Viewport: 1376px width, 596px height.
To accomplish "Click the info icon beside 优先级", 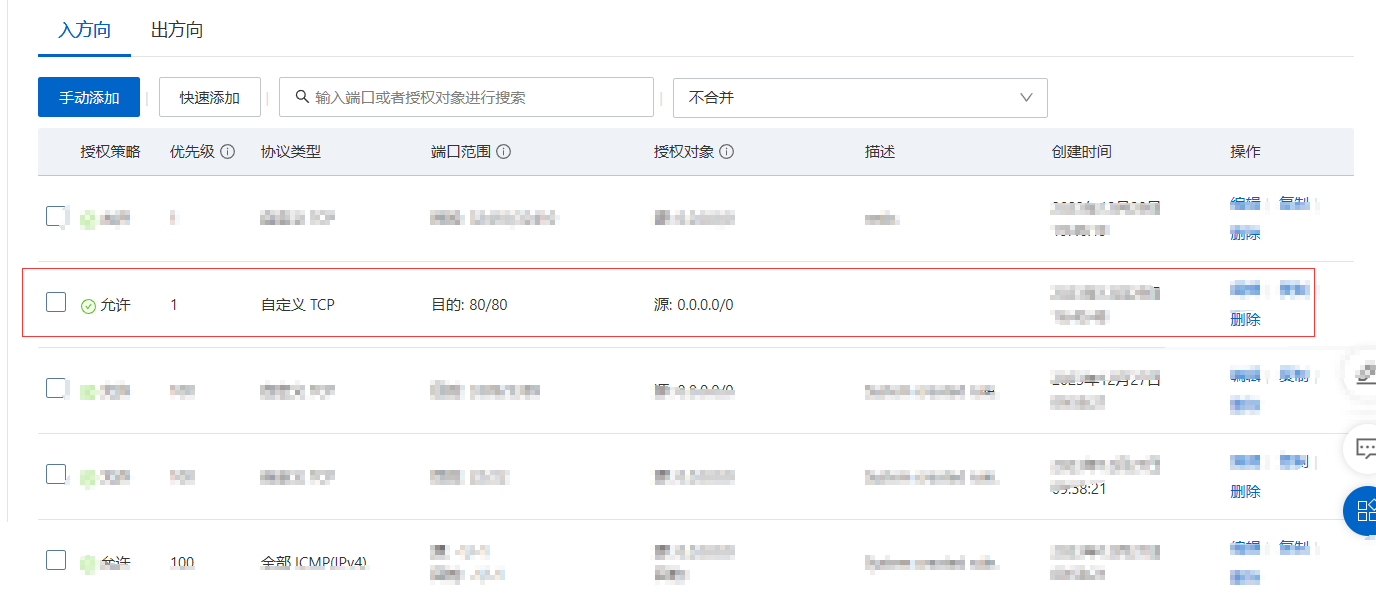I will [x=227, y=152].
